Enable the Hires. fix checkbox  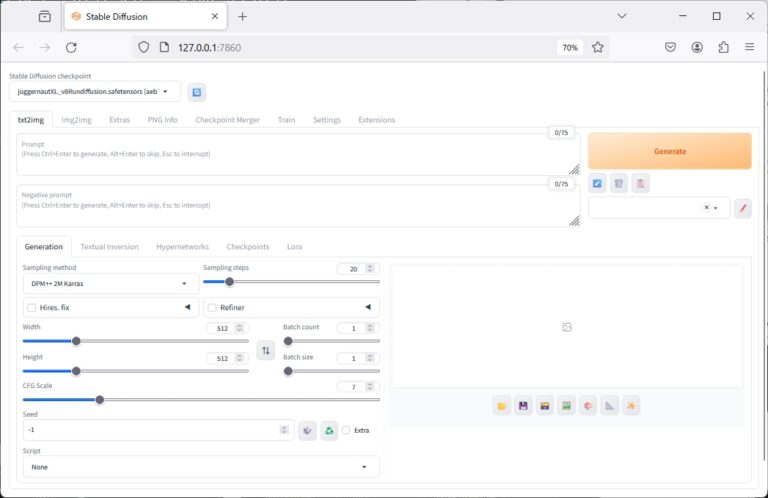click(32, 308)
